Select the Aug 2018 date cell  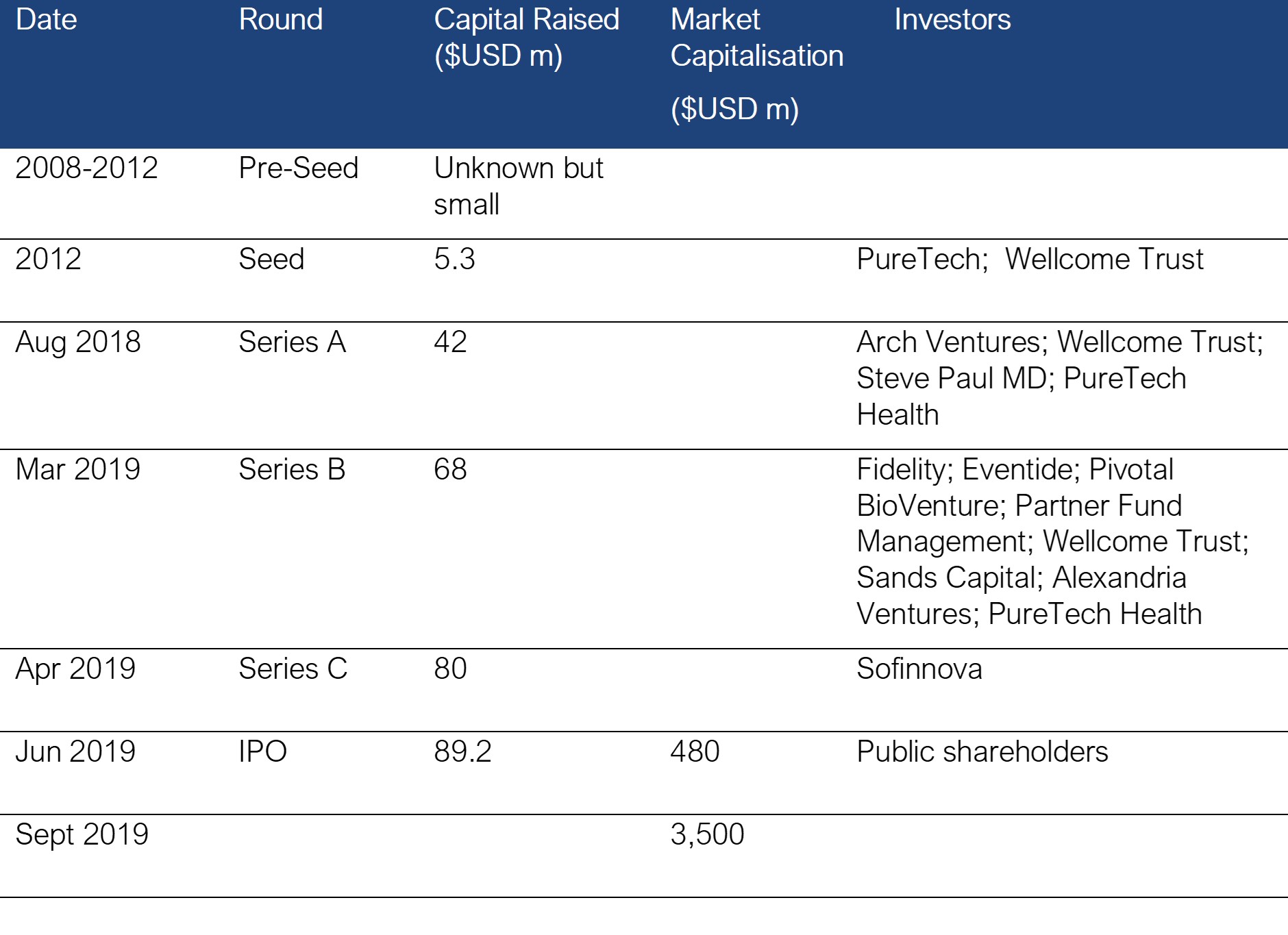pyautogui.click(x=78, y=342)
